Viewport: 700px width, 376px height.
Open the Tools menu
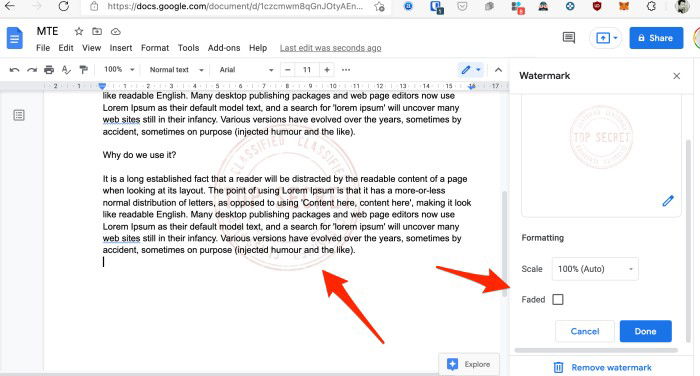pos(188,48)
